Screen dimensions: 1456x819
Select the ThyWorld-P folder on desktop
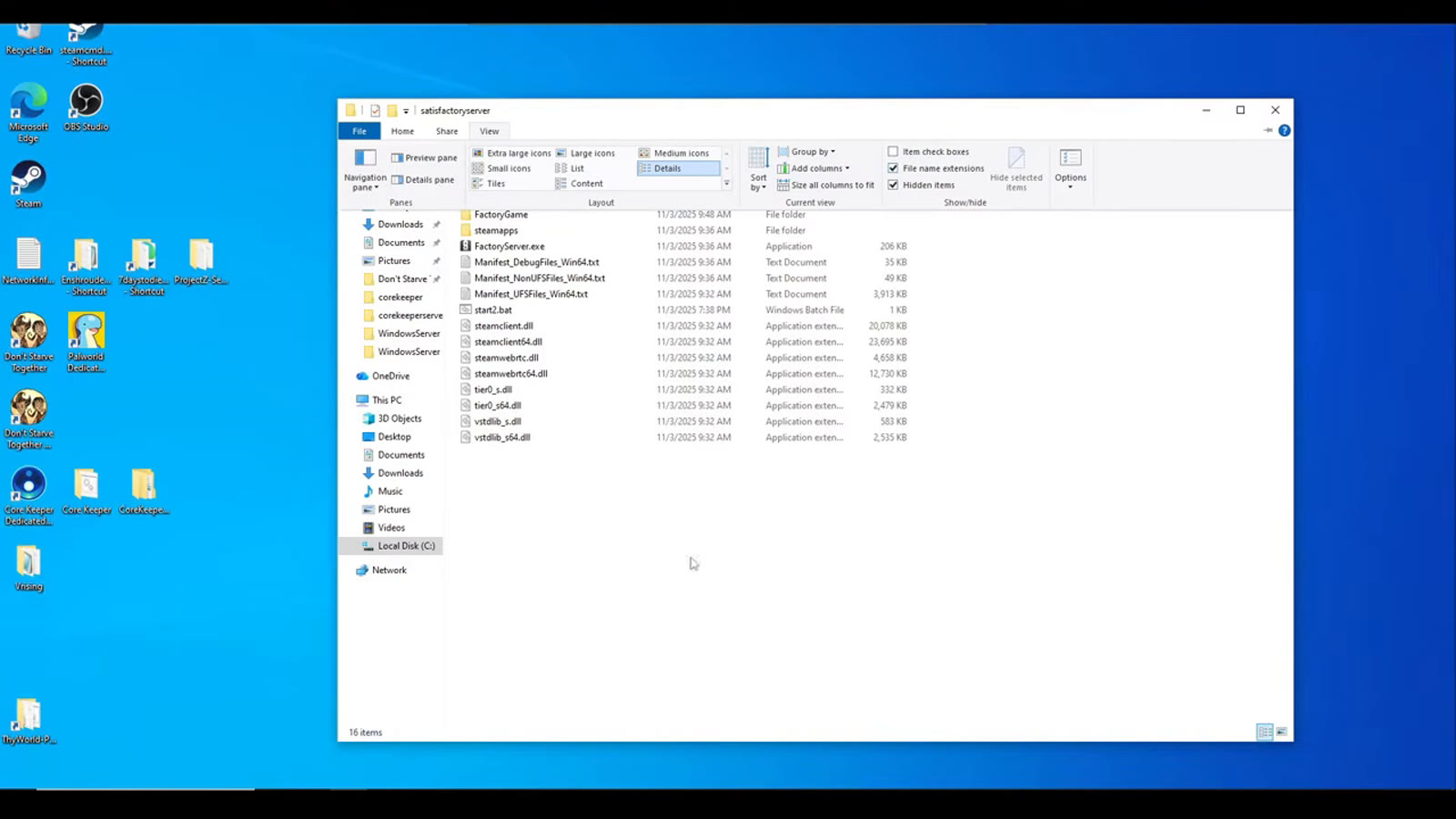pyautogui.click(x=28, y=721)
